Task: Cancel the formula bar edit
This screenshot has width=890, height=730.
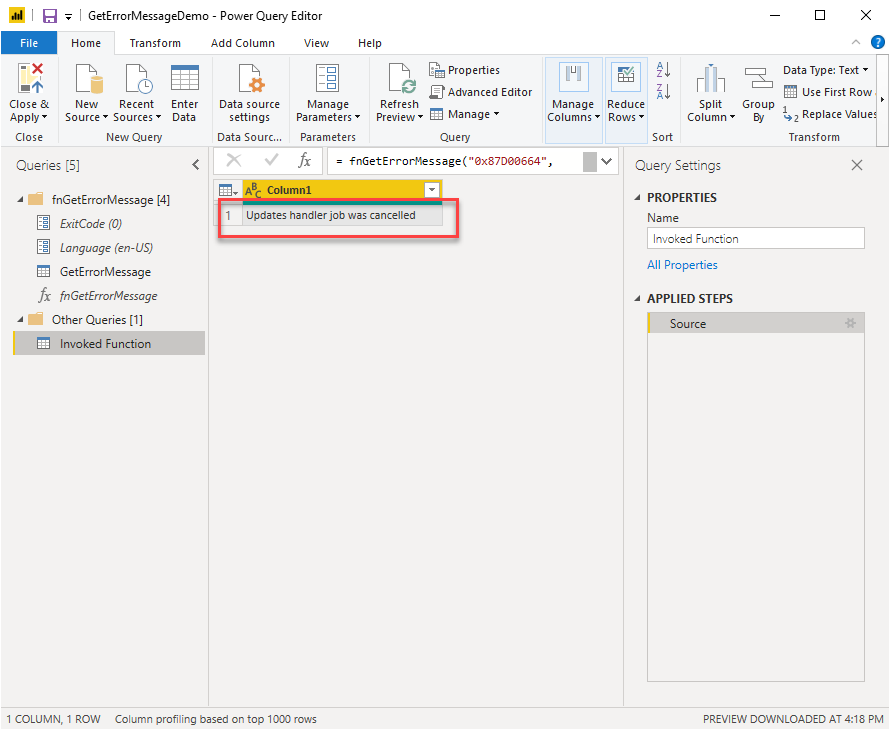Action: point(234,161)
